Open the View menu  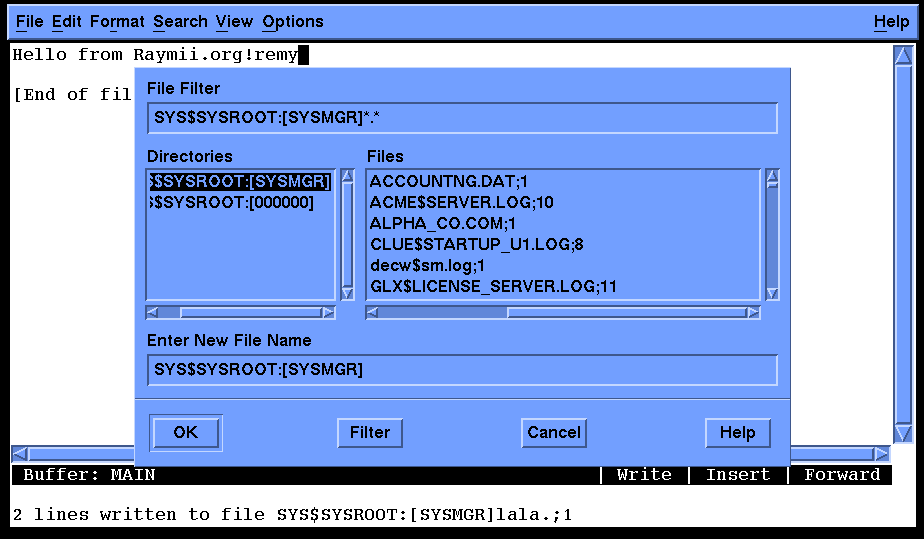pos(234,21)
